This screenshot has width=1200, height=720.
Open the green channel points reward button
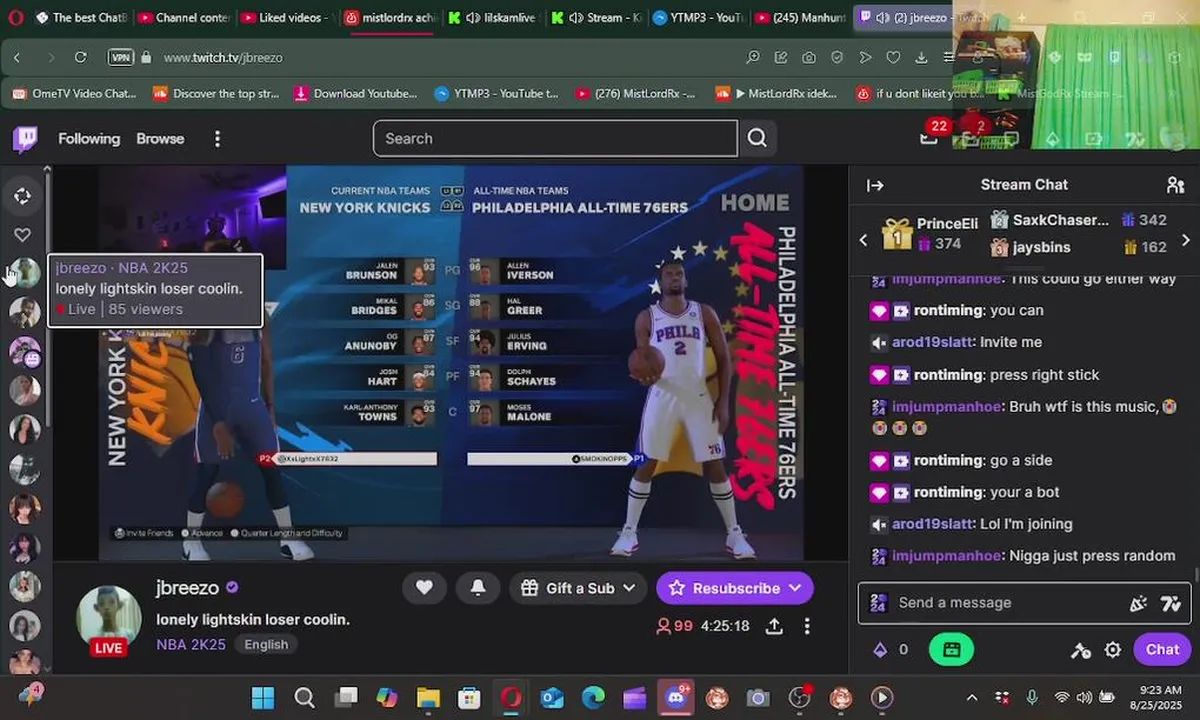coord(951,650)
